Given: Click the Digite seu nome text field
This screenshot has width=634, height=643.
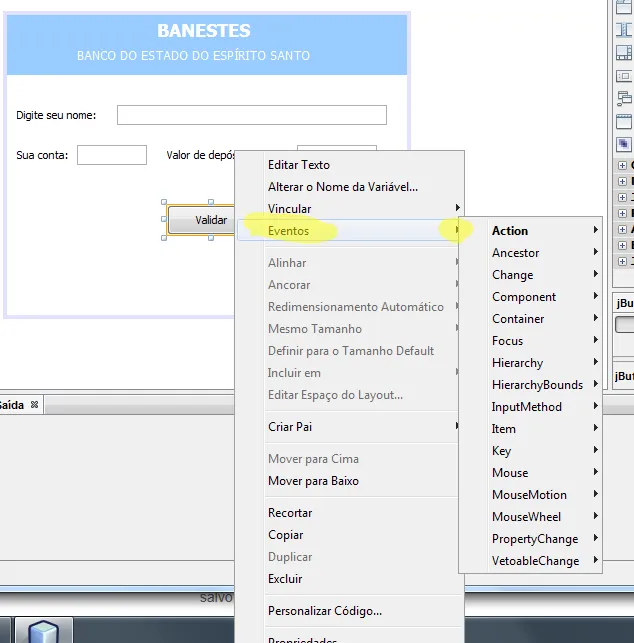Looking at the screenshot, I should [x=252, y=115].
